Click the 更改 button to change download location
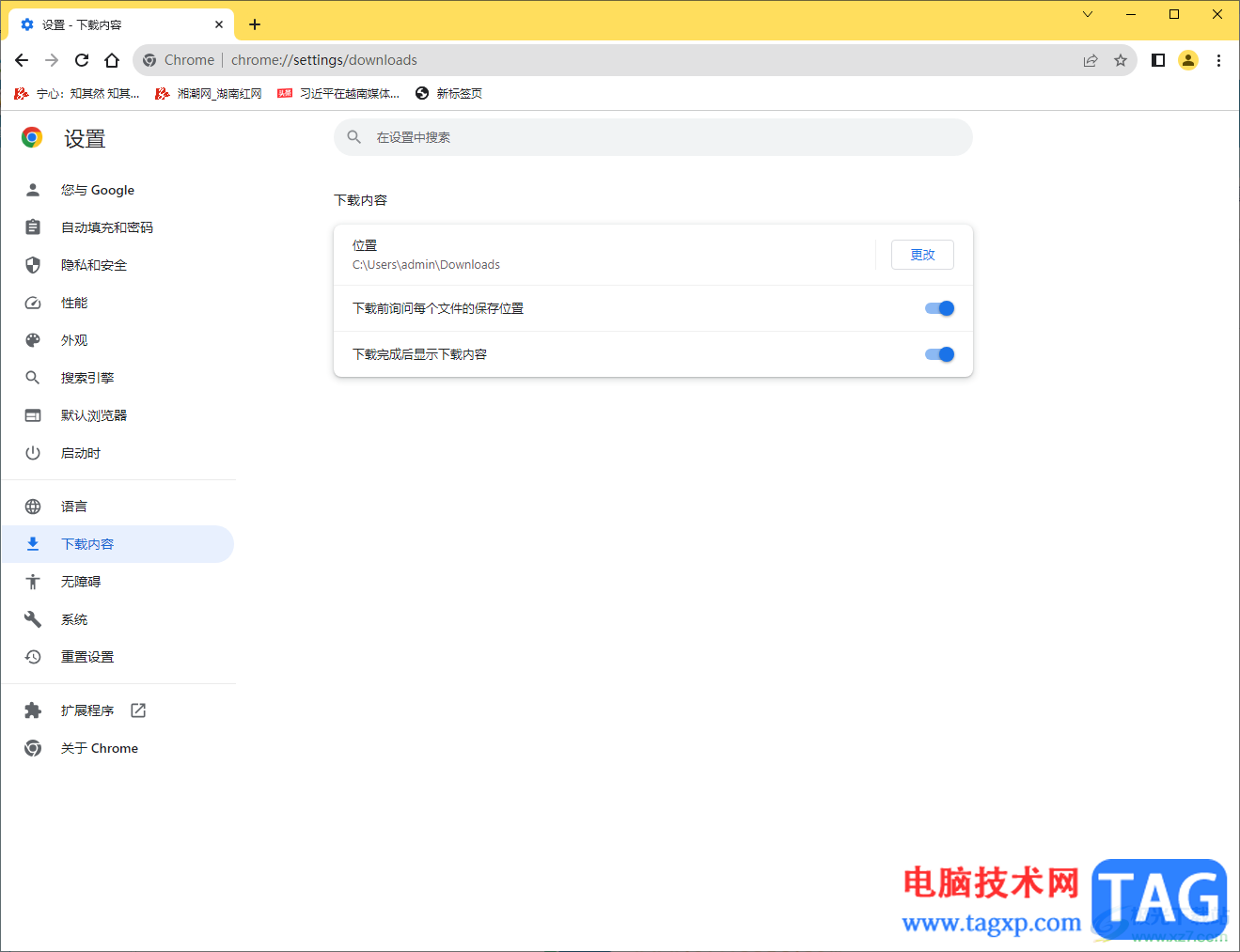This screenshot has height=952, width=1240. click(922, 254)
